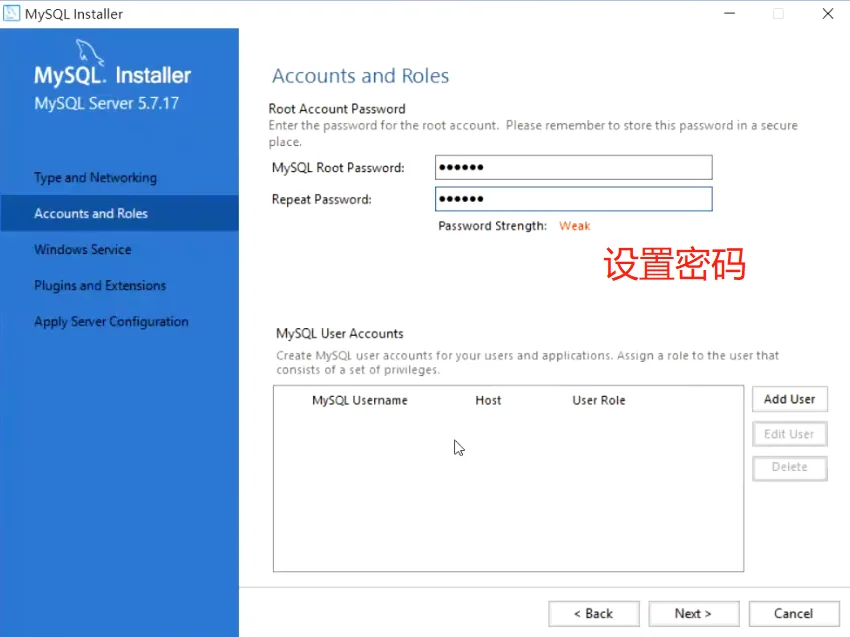Focus the MySQL Root Password field
The height and width of the screenshot is (637, 850).
[574, 168]
